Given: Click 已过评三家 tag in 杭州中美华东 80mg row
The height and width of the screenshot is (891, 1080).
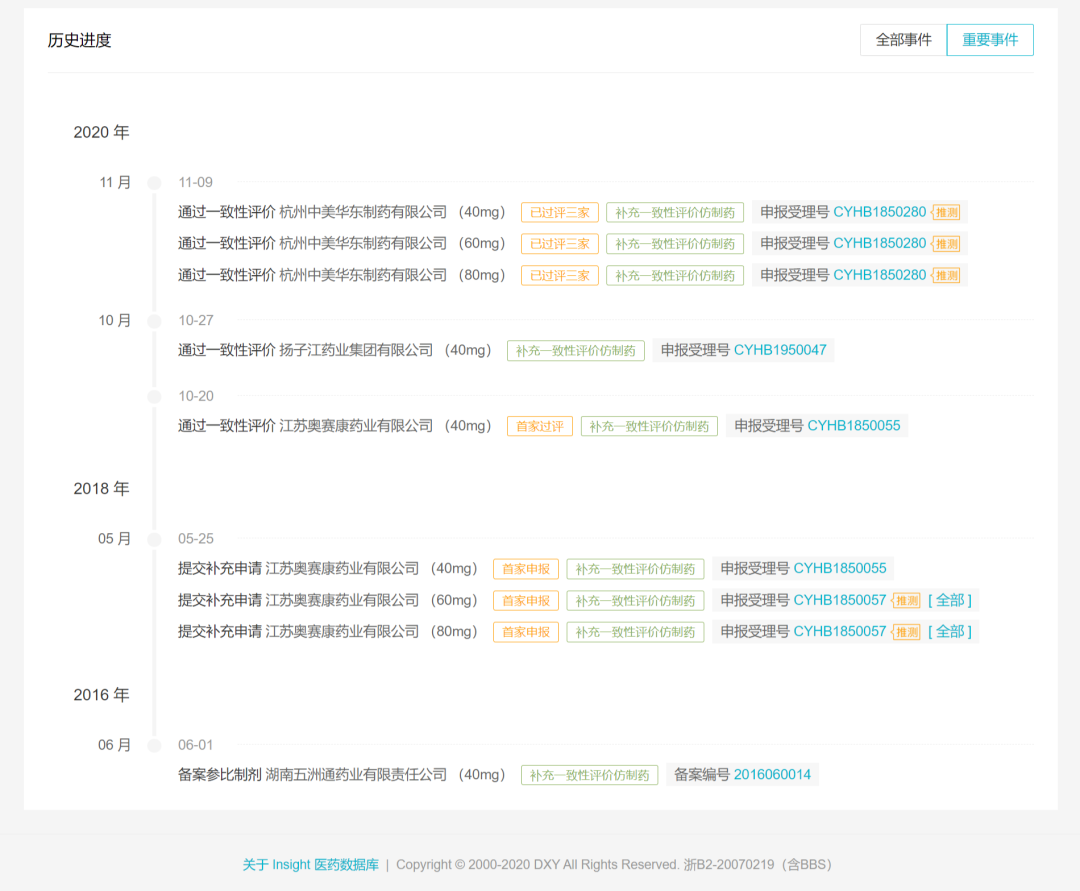Looking at the screenshot, I should [x=560, y=276].
